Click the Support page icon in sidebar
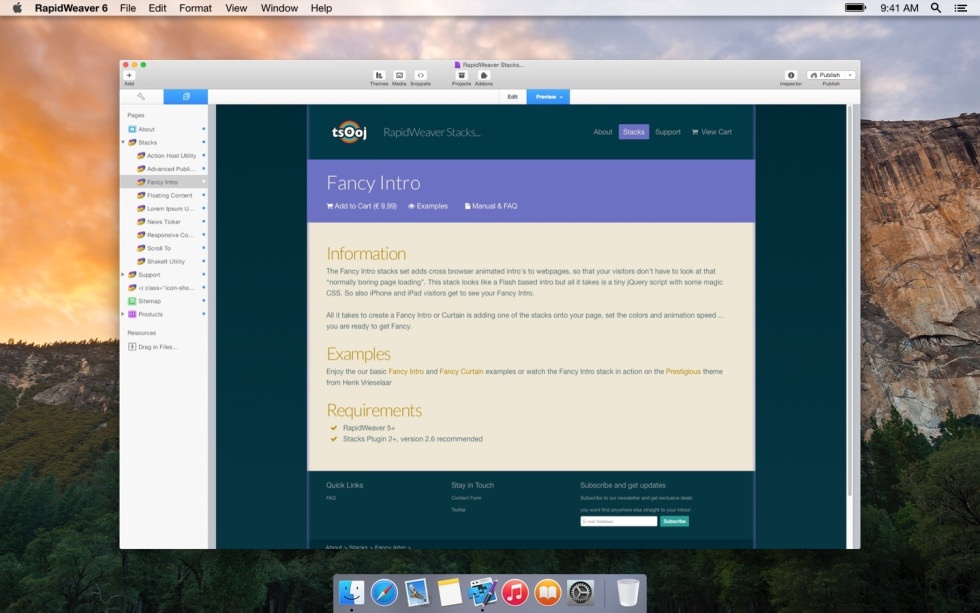Screen dimensions: 980x613 click(x=132, y=274)
